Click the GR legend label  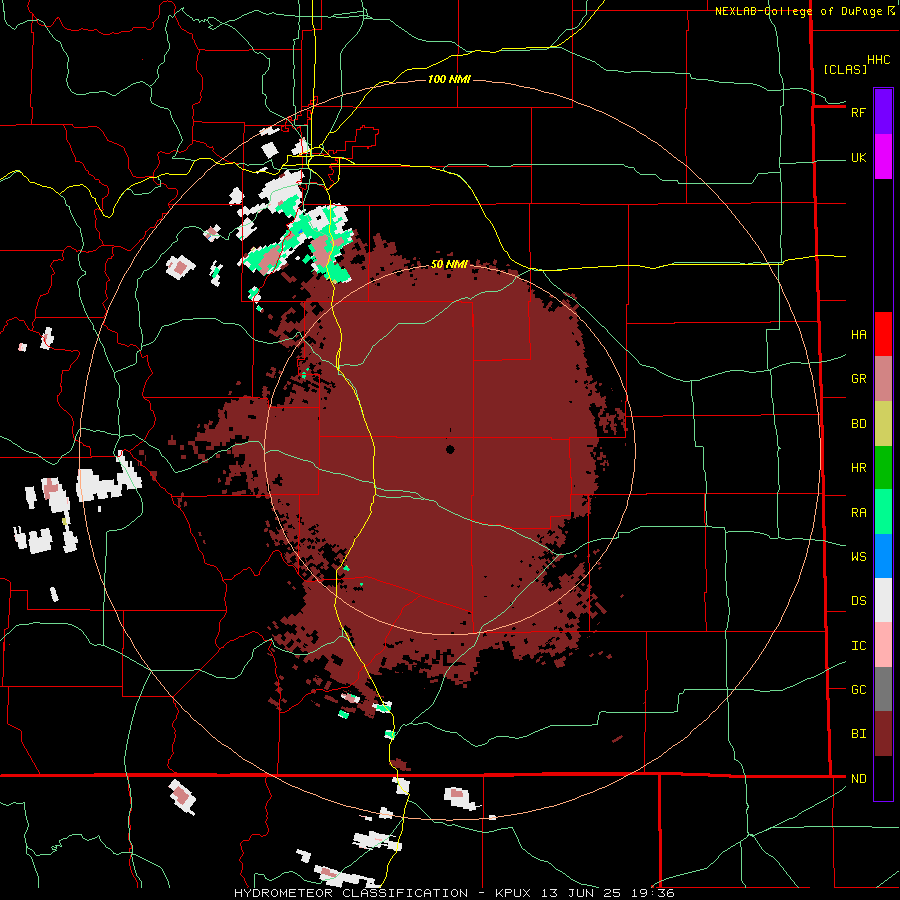859,379
